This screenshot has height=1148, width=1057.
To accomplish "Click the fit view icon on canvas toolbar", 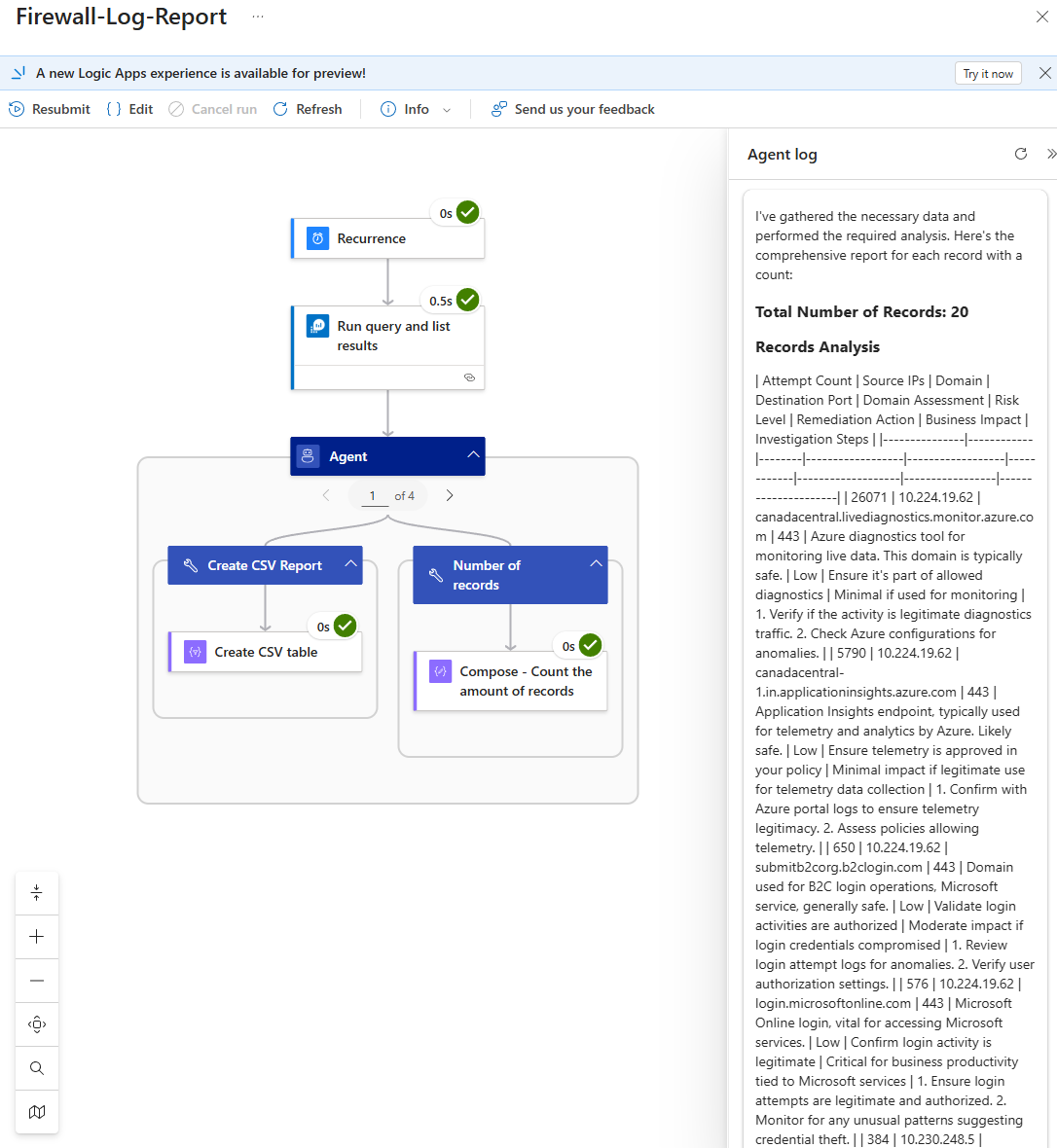I will pos(37,1024).
